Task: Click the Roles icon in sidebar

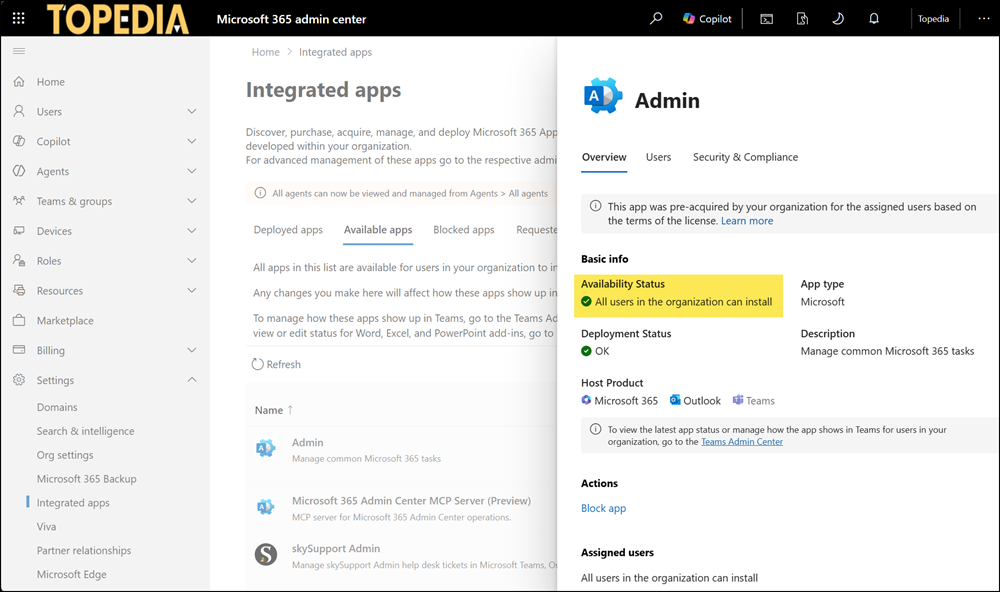Action: pos(19,260)
